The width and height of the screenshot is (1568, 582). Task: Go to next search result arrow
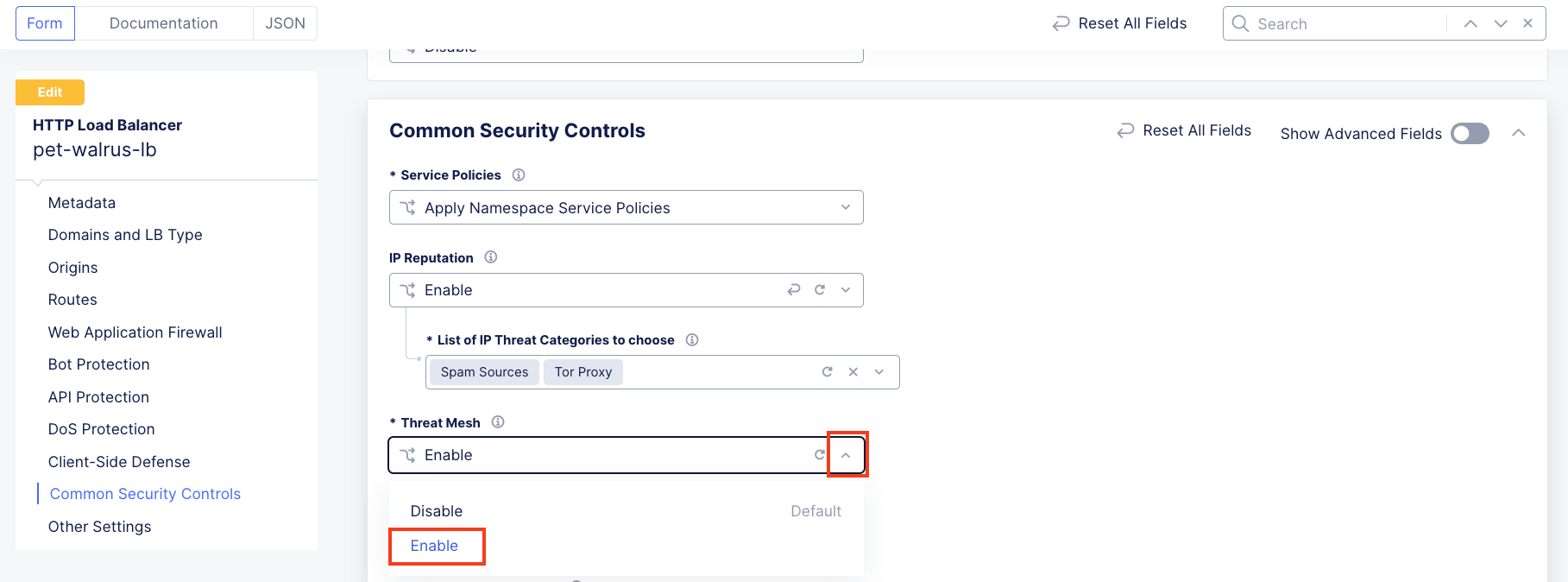1501,23
